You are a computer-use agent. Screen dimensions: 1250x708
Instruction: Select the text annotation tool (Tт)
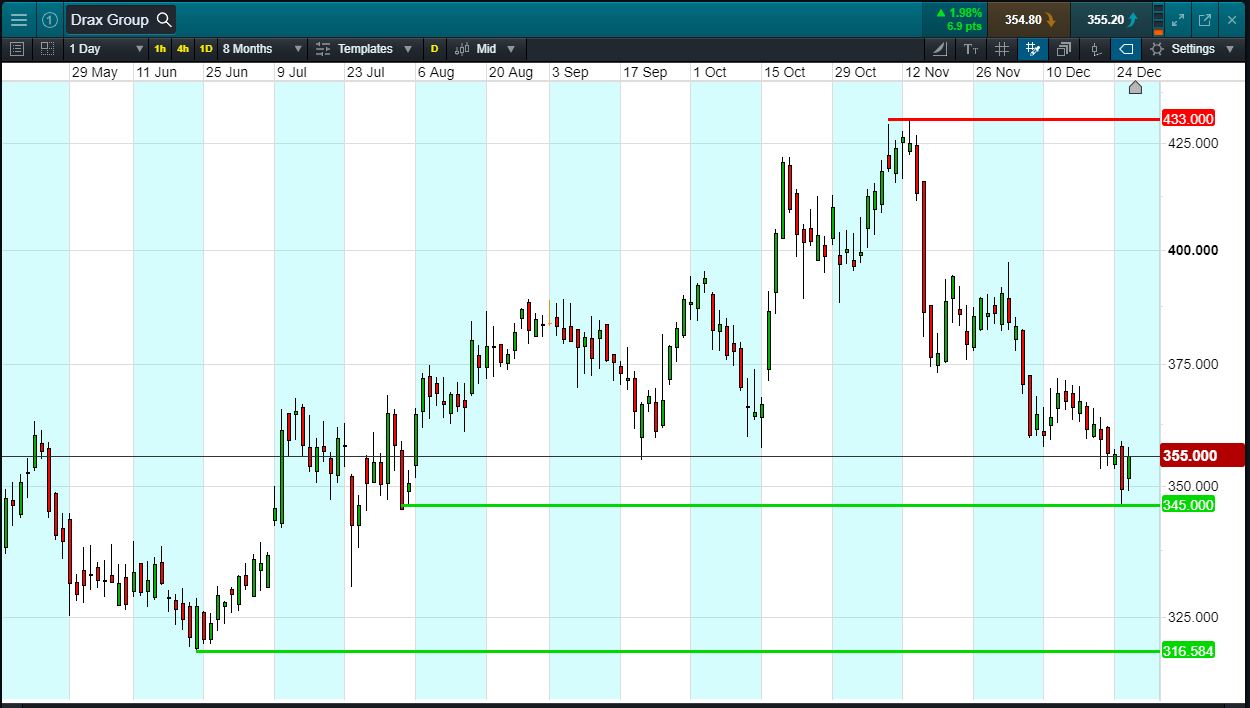(x=971, y=48)
